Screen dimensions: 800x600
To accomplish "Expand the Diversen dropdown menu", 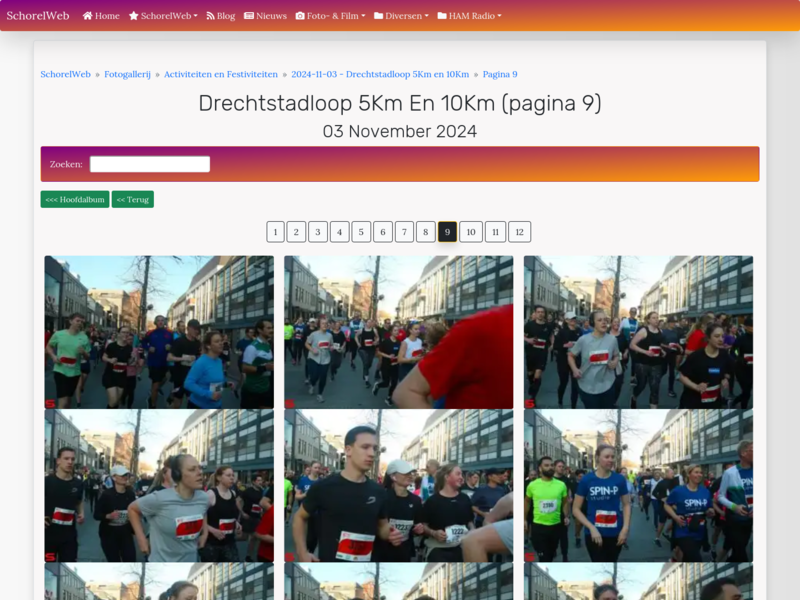I will click(402, 16).
